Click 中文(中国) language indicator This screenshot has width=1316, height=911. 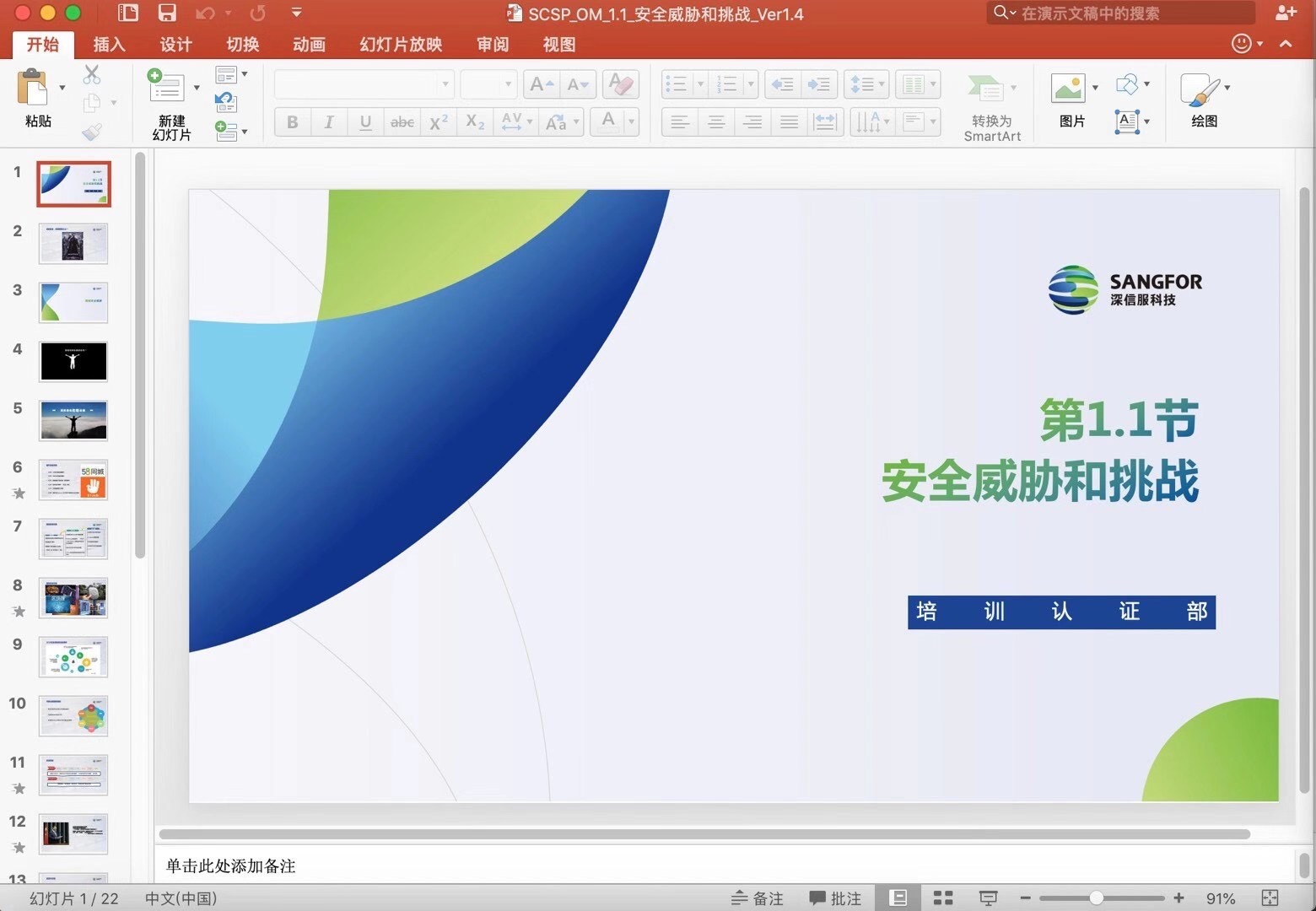click(x=181, y=898)
